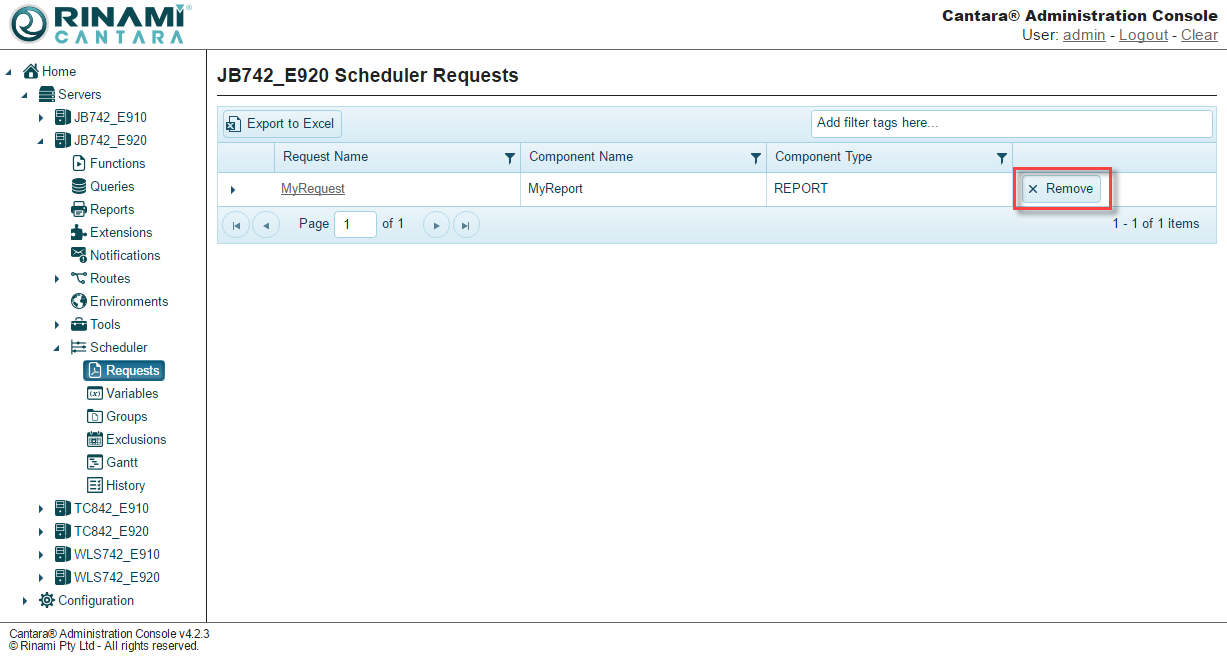The height and width of the screenshot is (672, 1227).
Task: Collapse the Scheduler tree node
Action: point(57,348)
